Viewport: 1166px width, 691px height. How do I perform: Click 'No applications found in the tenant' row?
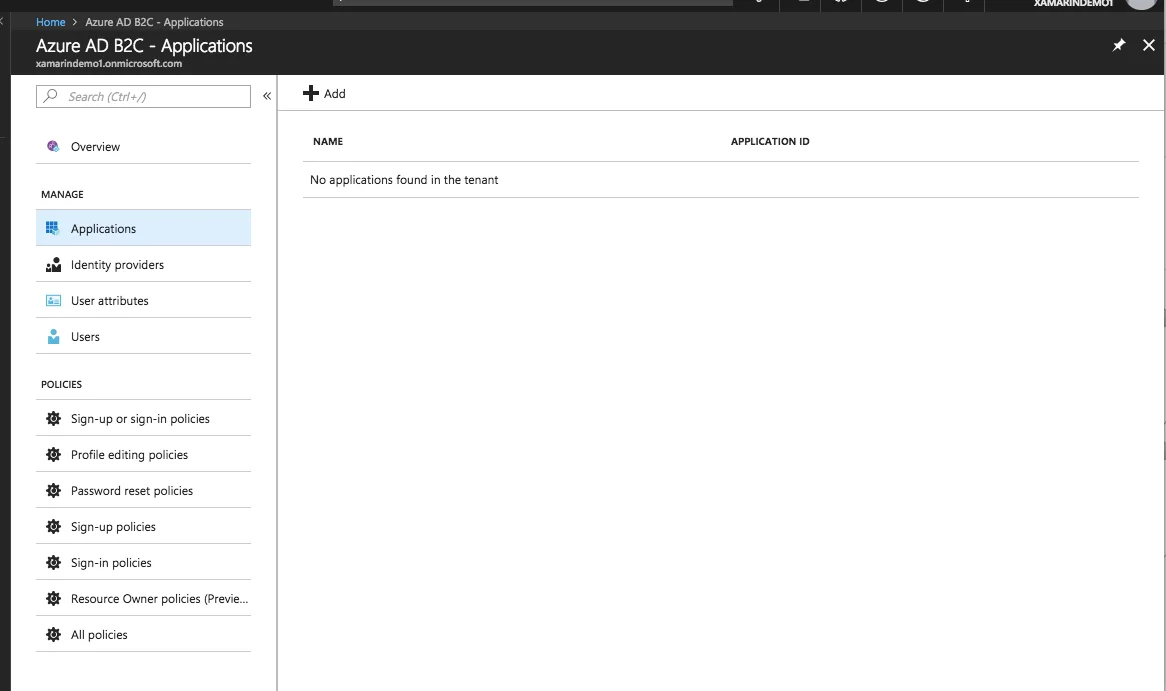(x=721, y=180)
